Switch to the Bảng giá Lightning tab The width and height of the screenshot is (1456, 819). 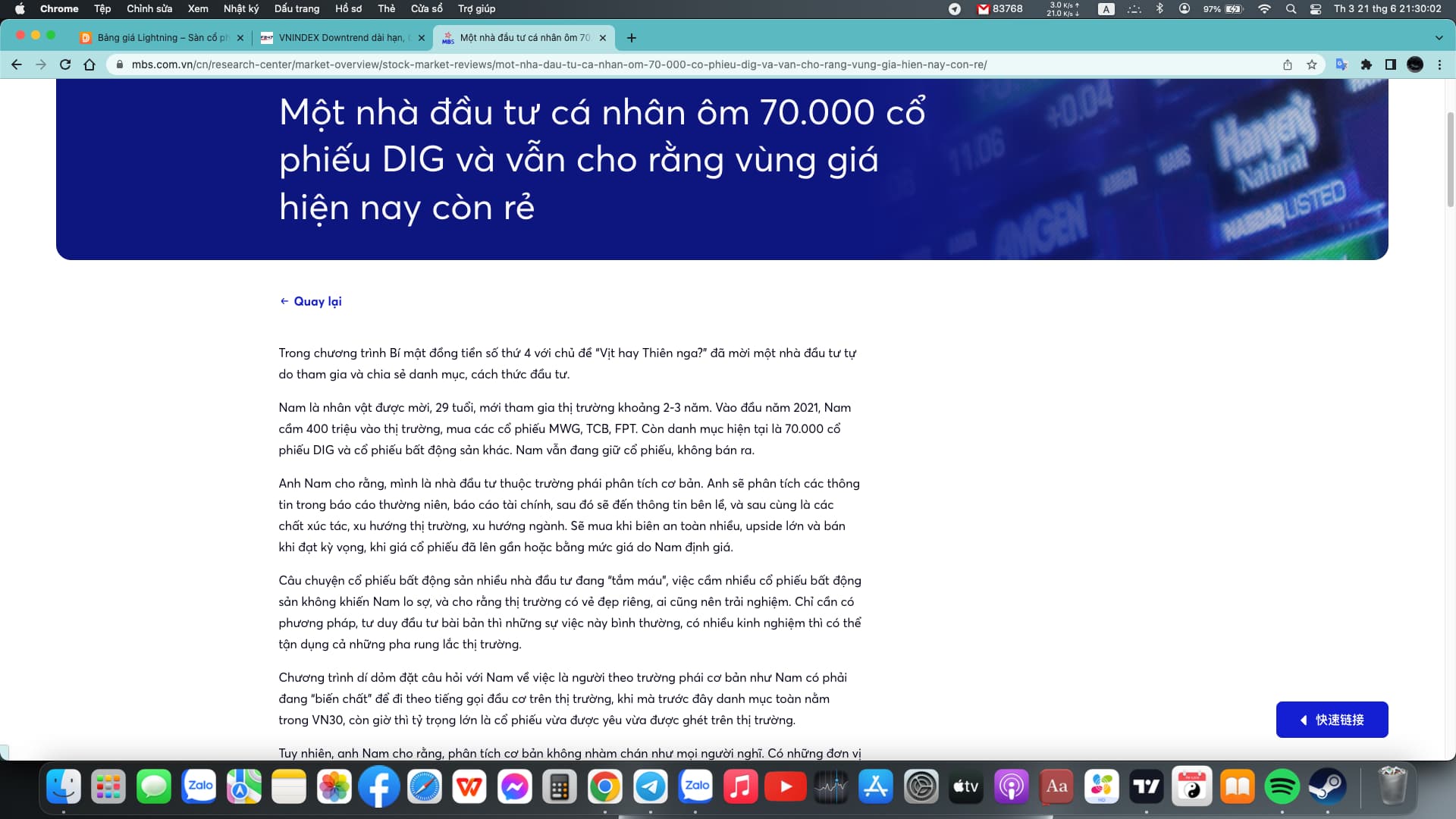coord(162,38)
